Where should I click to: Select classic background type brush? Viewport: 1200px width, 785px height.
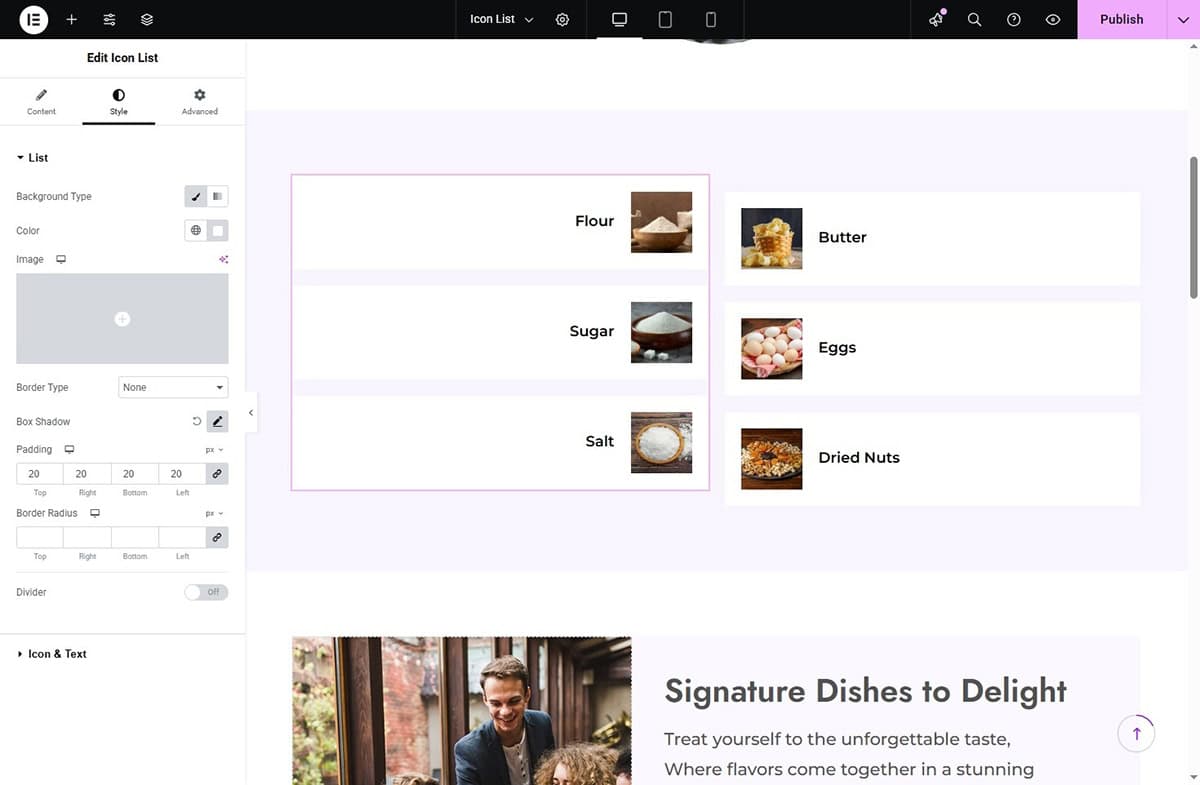(196, 197)
